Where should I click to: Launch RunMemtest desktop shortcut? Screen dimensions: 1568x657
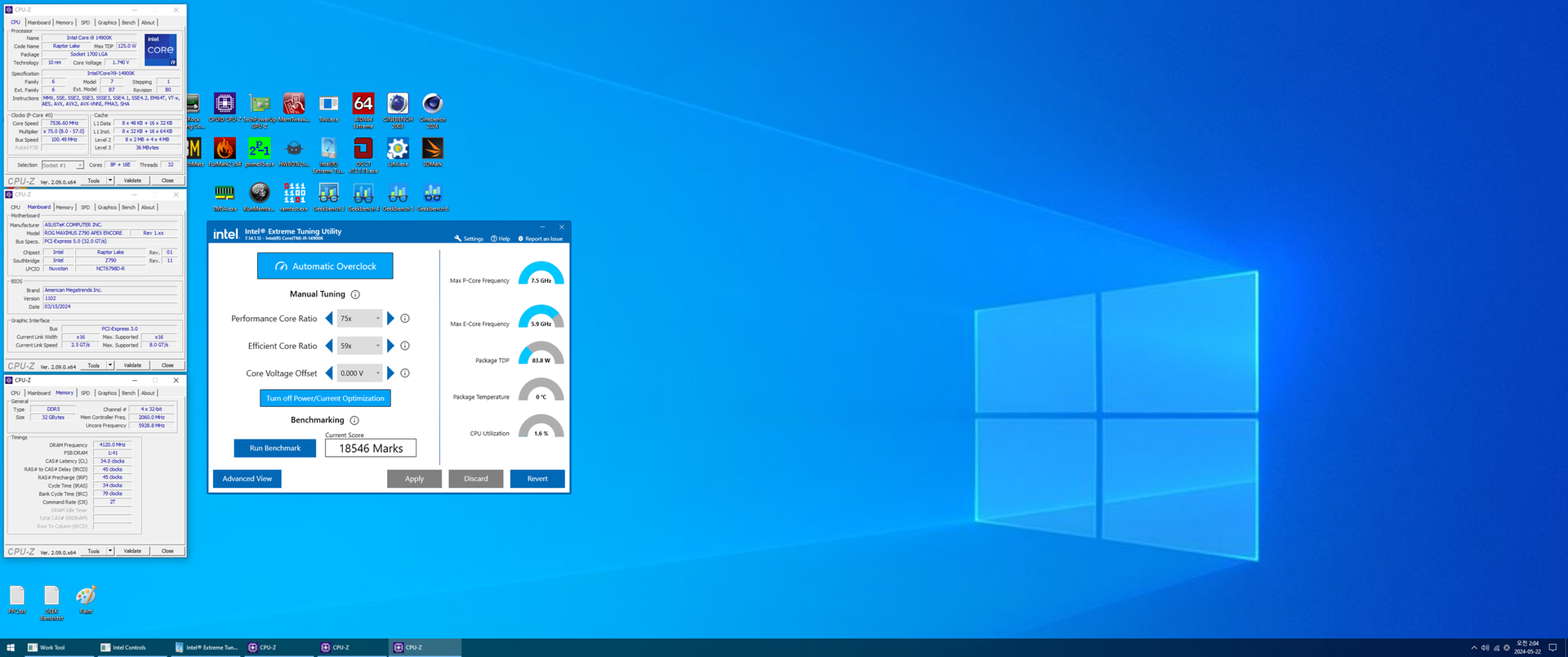(x=260, y=197)
